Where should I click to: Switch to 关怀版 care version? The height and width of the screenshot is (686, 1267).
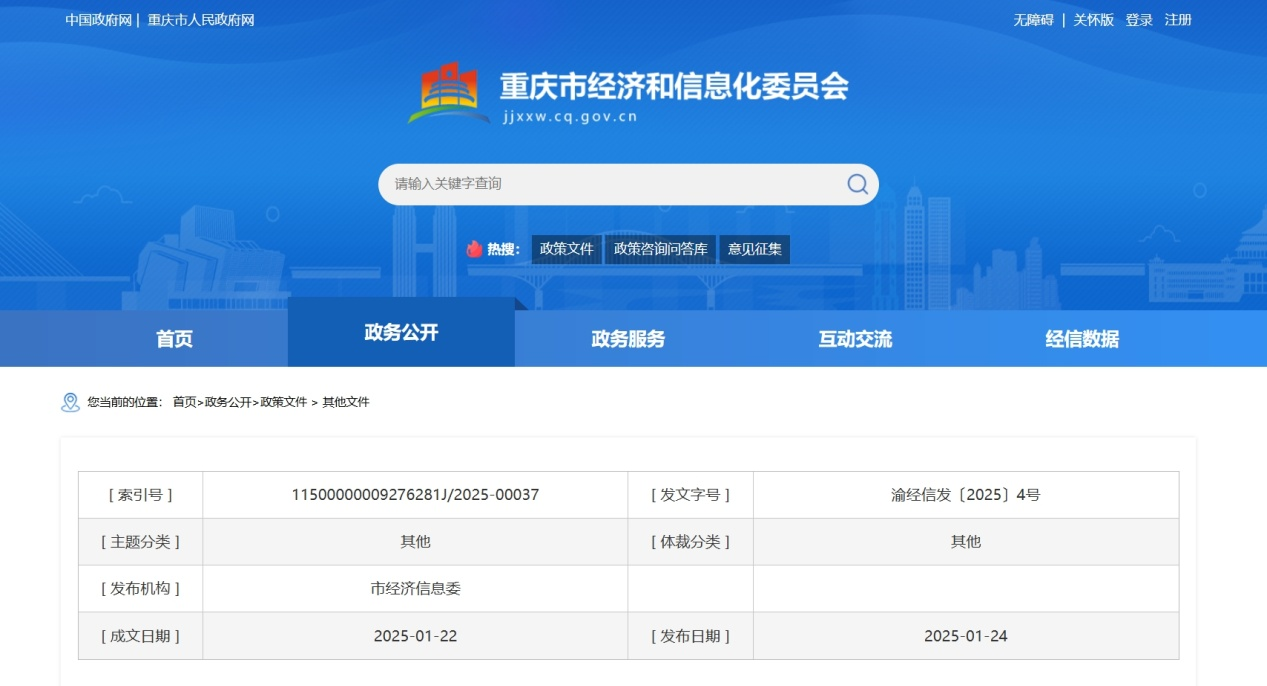point(1093,20)
